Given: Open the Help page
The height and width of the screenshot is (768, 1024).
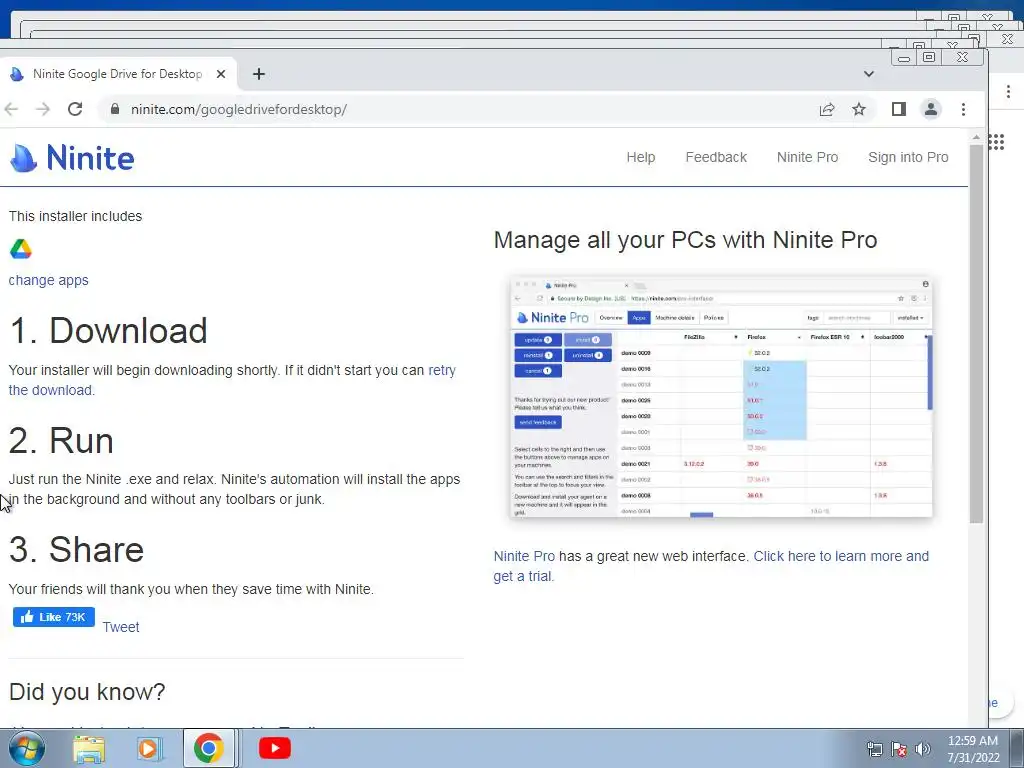Looking at the screenshot, I should 641,157.
